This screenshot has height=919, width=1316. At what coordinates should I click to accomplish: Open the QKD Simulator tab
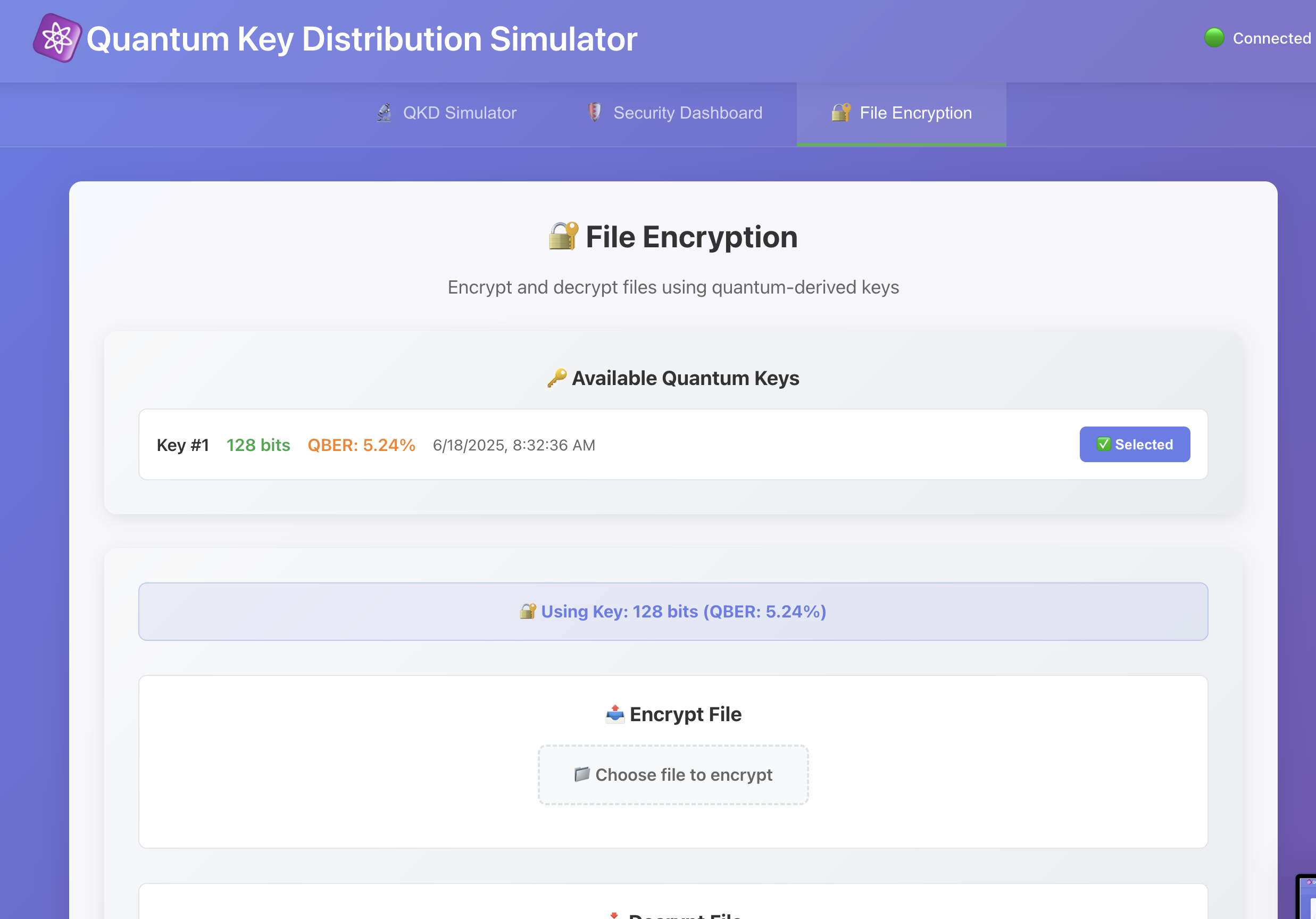[446, 113]
